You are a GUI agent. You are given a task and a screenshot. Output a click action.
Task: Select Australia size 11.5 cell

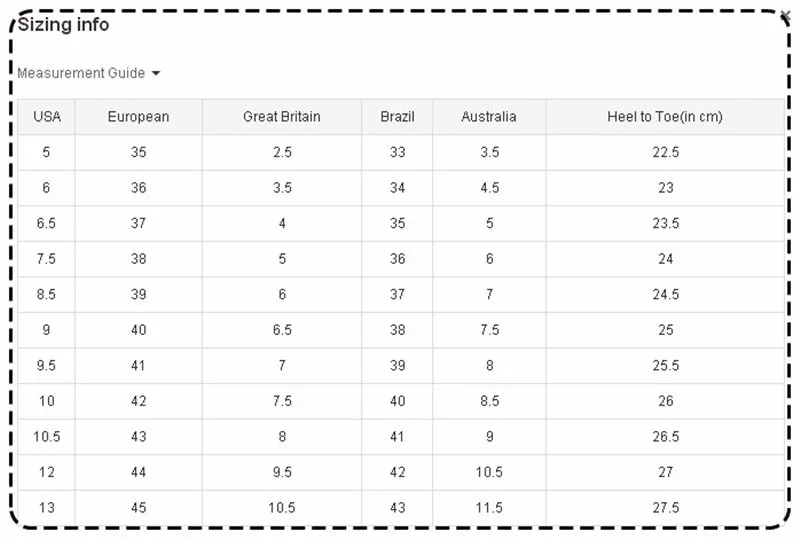tap(489, 508)
